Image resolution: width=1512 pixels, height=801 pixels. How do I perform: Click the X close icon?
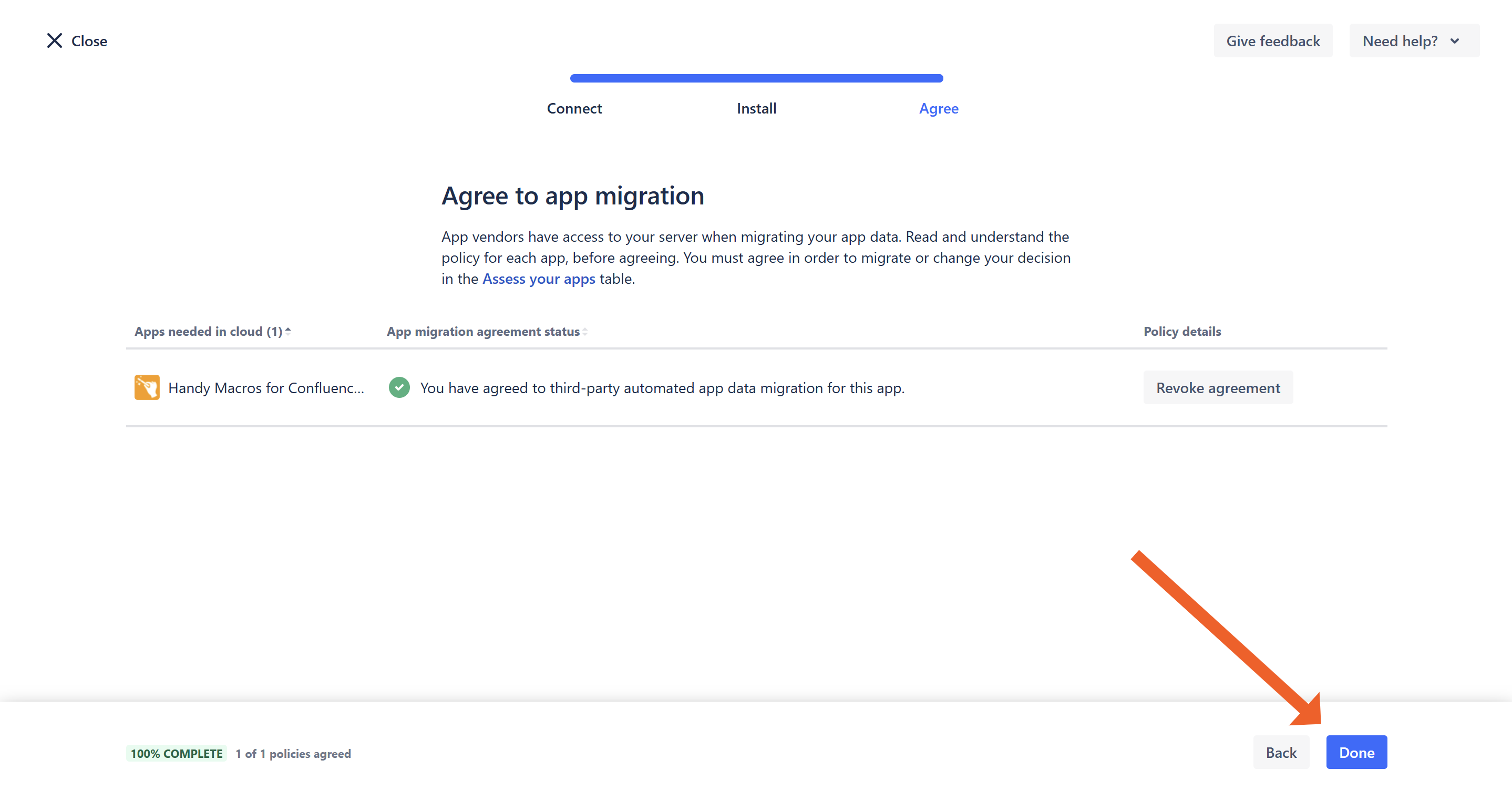(55, 40)
